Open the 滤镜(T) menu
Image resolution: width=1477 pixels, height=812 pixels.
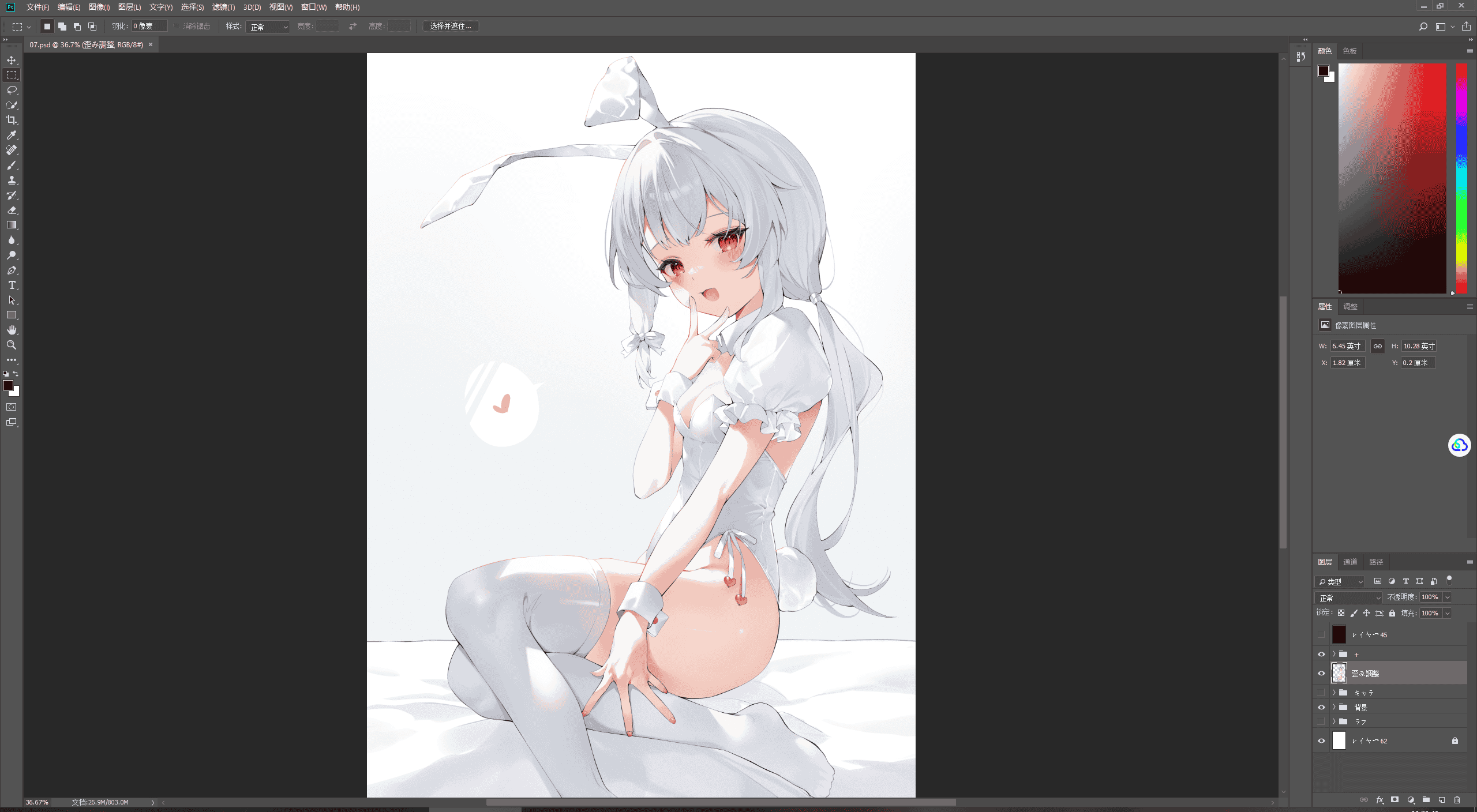[223, 7]
